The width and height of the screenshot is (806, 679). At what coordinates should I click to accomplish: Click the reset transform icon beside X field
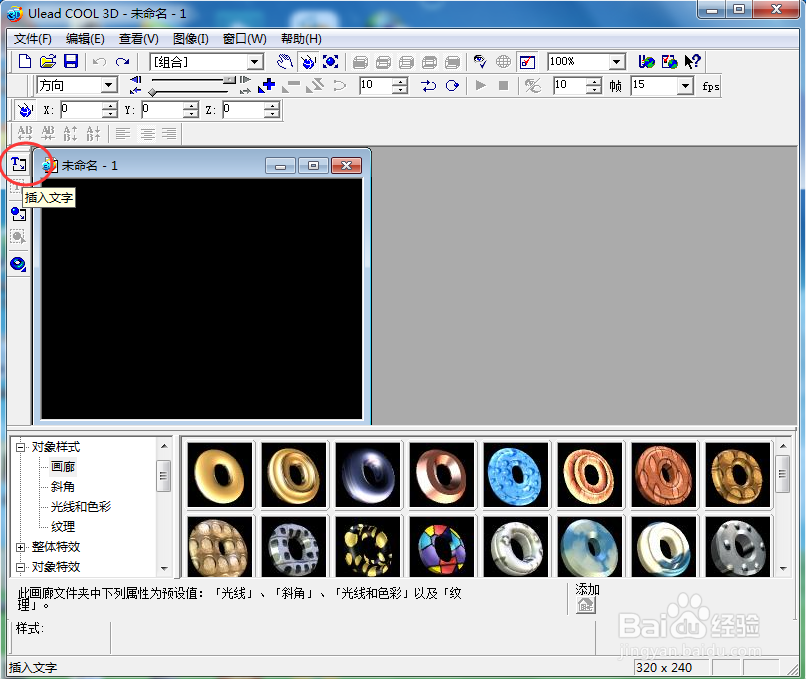24,109
